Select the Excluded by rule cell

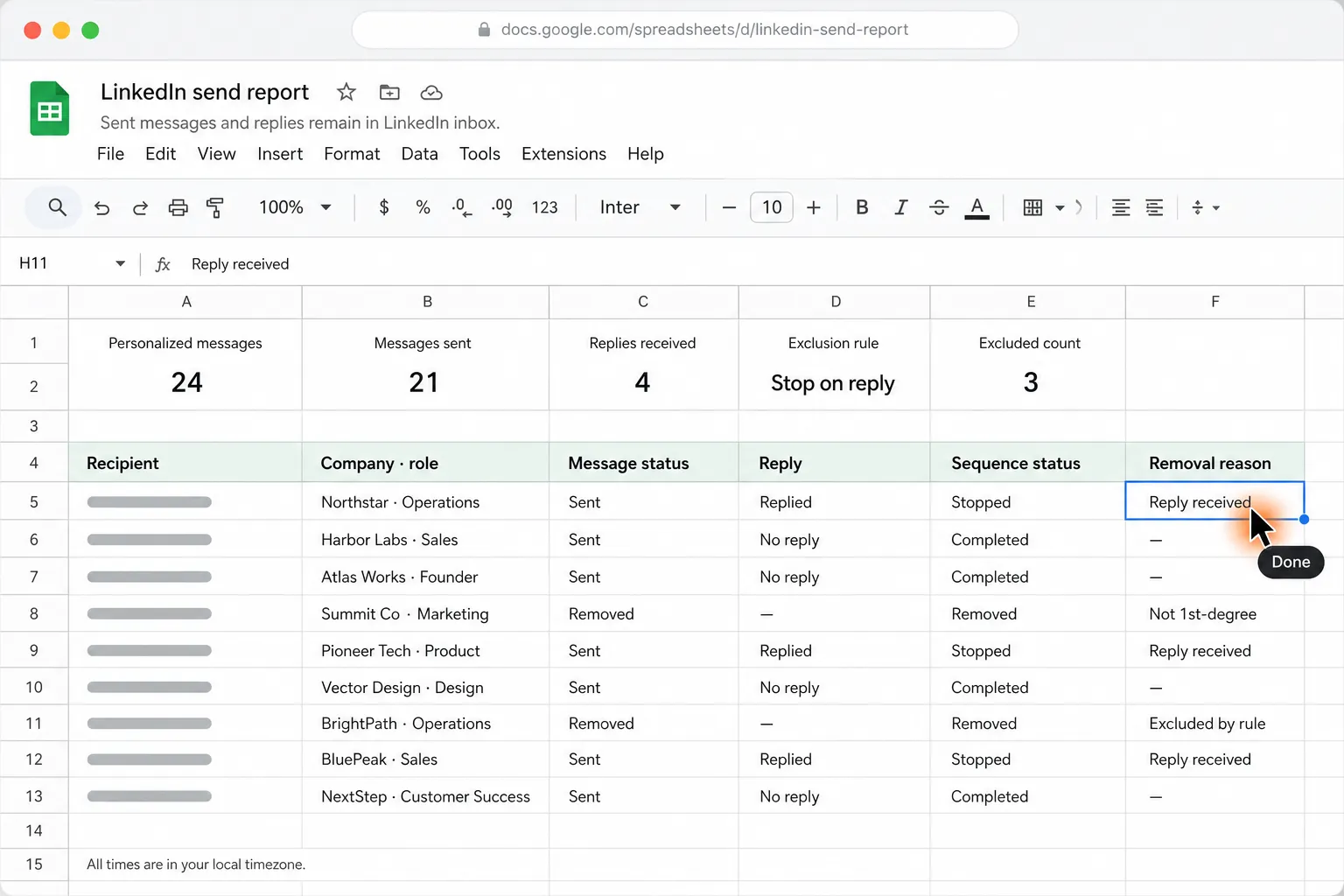coord(1214,724)
